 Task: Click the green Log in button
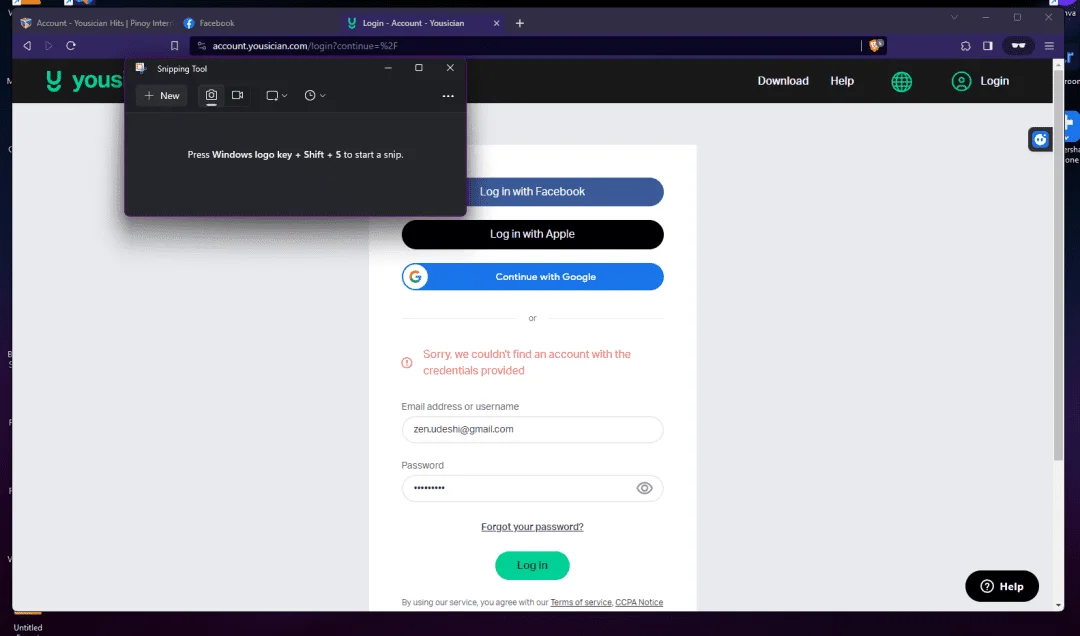point(532,565)
